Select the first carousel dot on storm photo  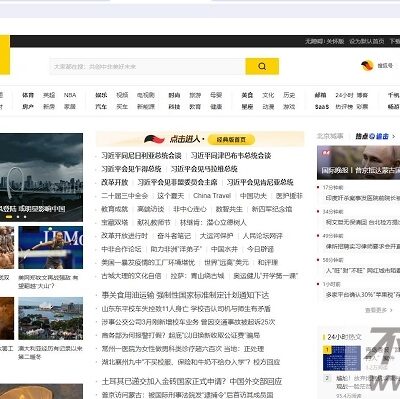pyautogui.click(x=9, y=217)
